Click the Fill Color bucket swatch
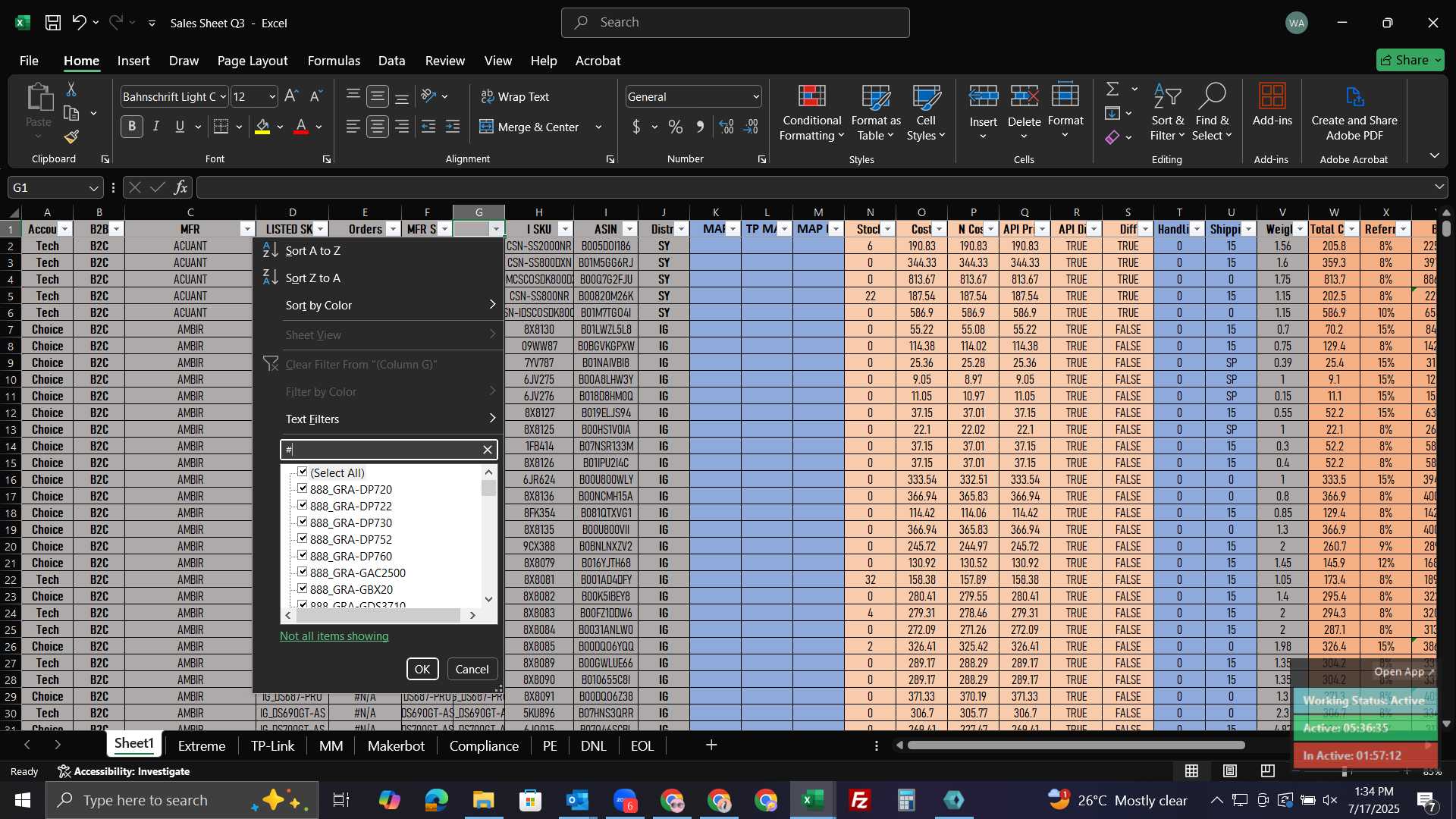Screen dimensions: 1456x819 point(262,127)
